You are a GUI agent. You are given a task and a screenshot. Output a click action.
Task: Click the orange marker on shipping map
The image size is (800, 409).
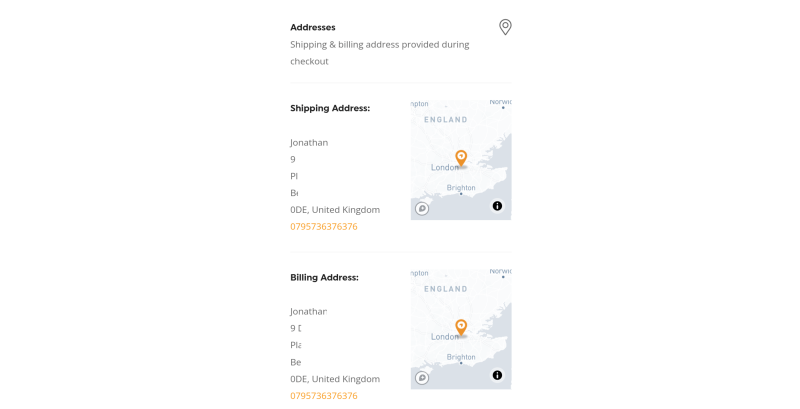[x=461, y=158]
